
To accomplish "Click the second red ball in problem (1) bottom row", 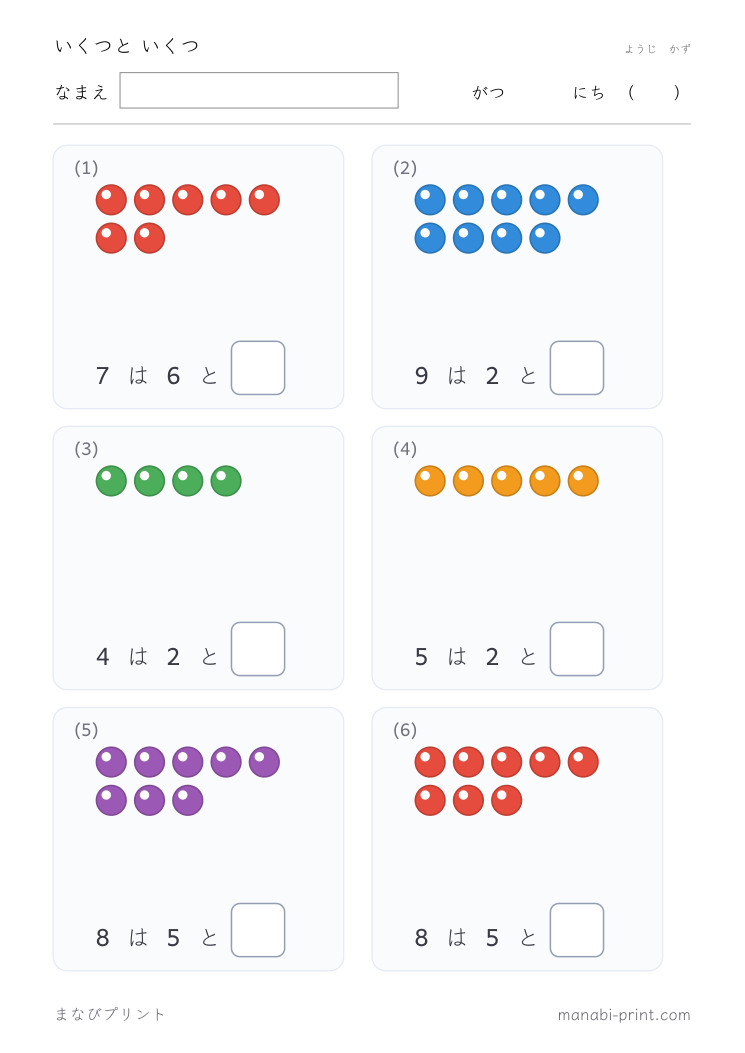I will pyautogui.click(x=150, y=238).
